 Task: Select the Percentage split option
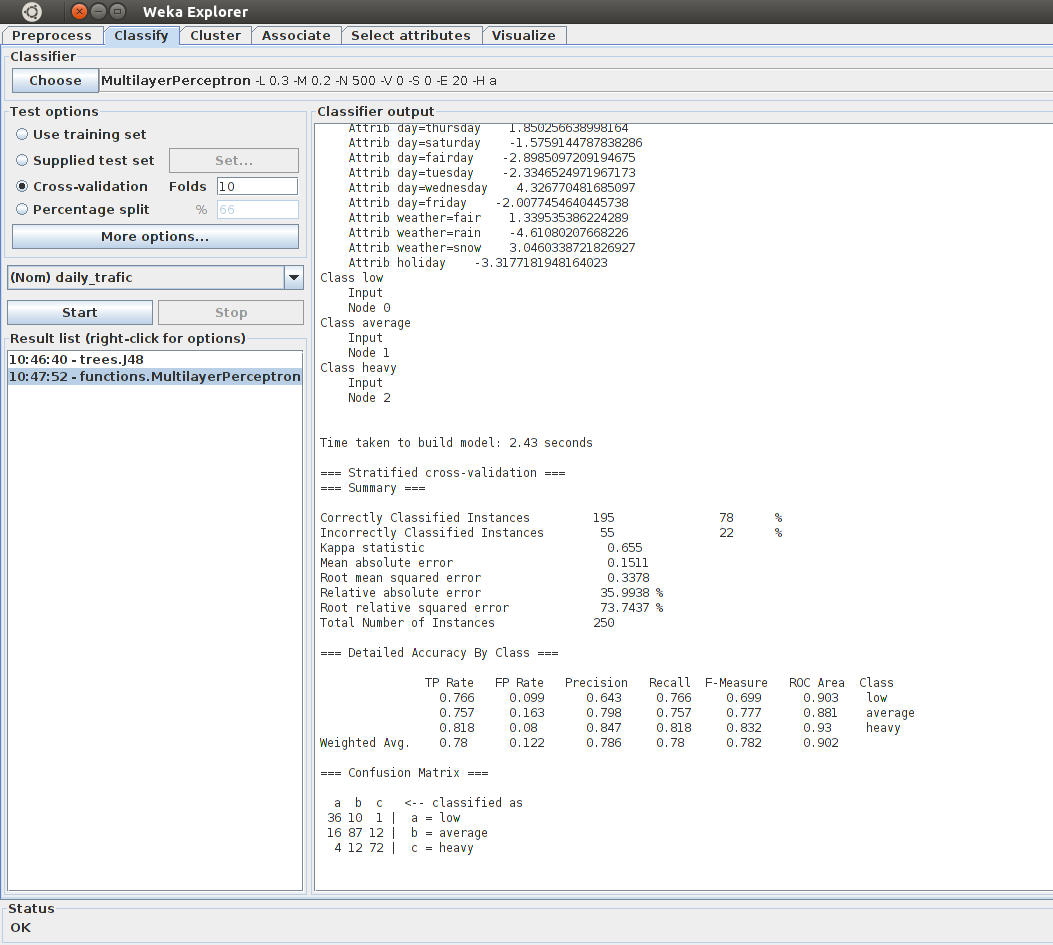82,210
